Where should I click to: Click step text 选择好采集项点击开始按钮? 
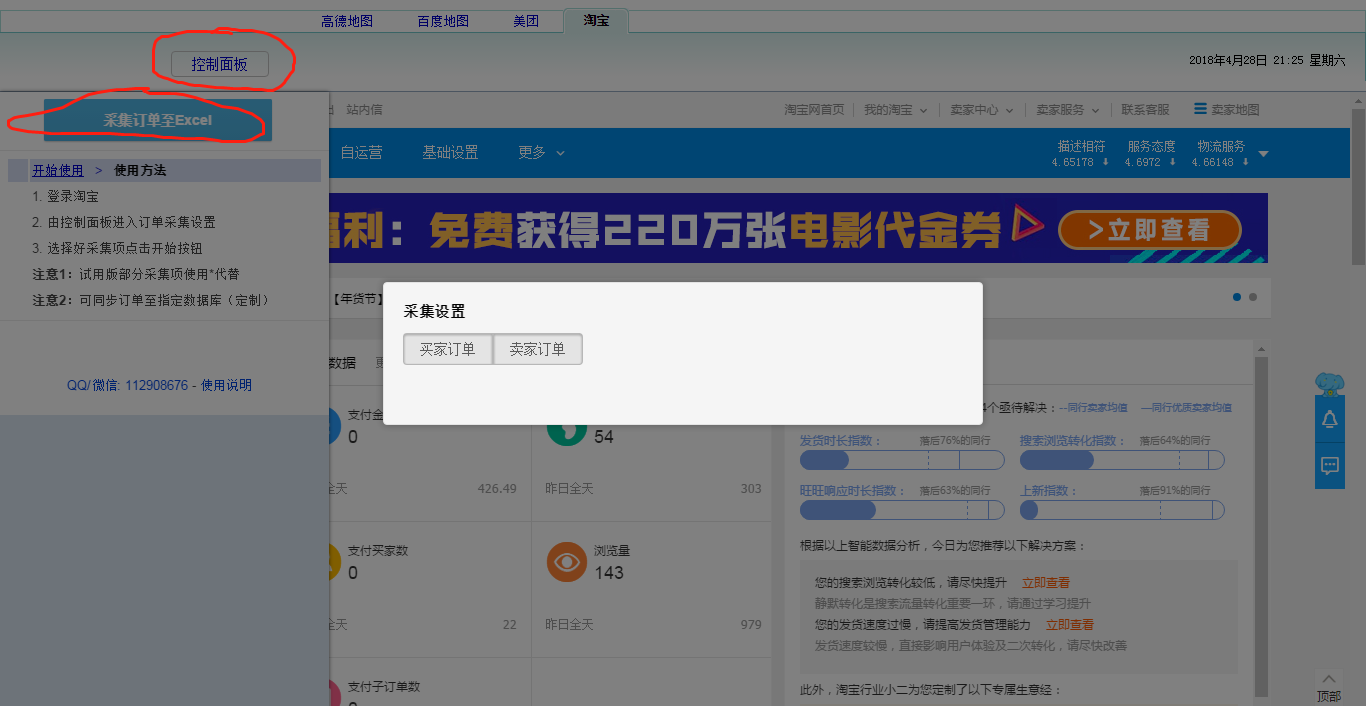[124, 249]
